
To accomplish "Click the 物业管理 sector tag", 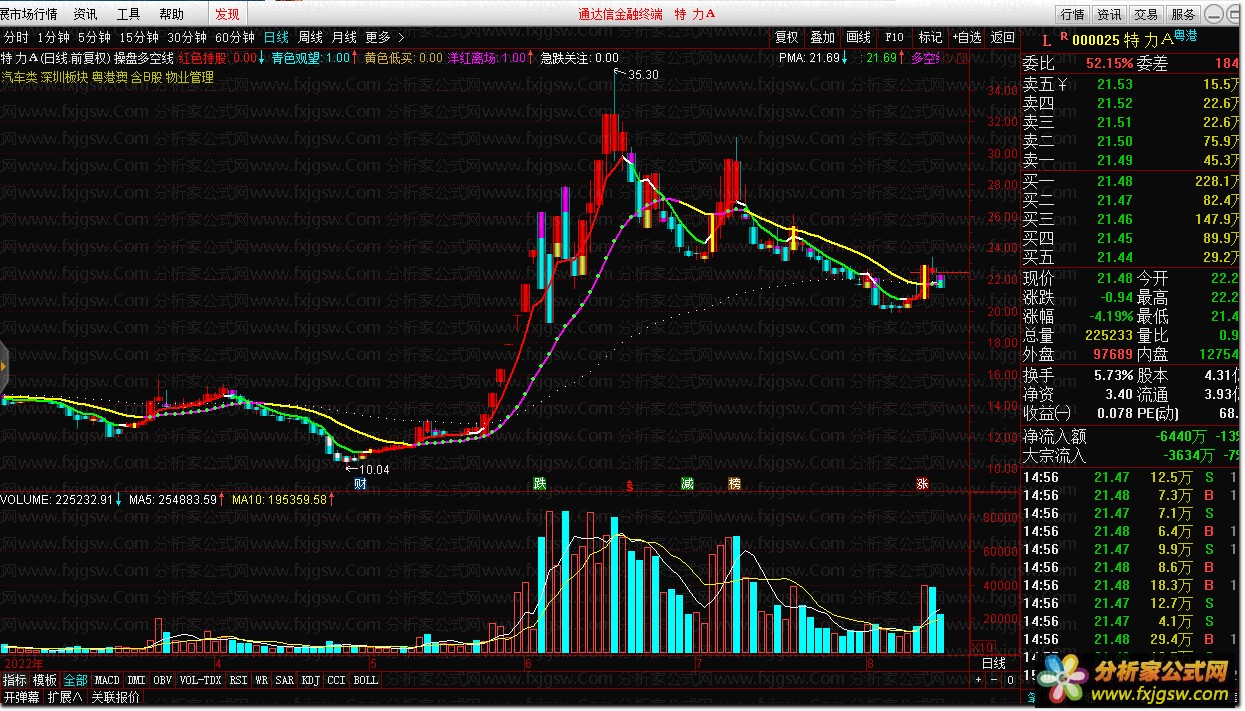I will click(190, 77).
